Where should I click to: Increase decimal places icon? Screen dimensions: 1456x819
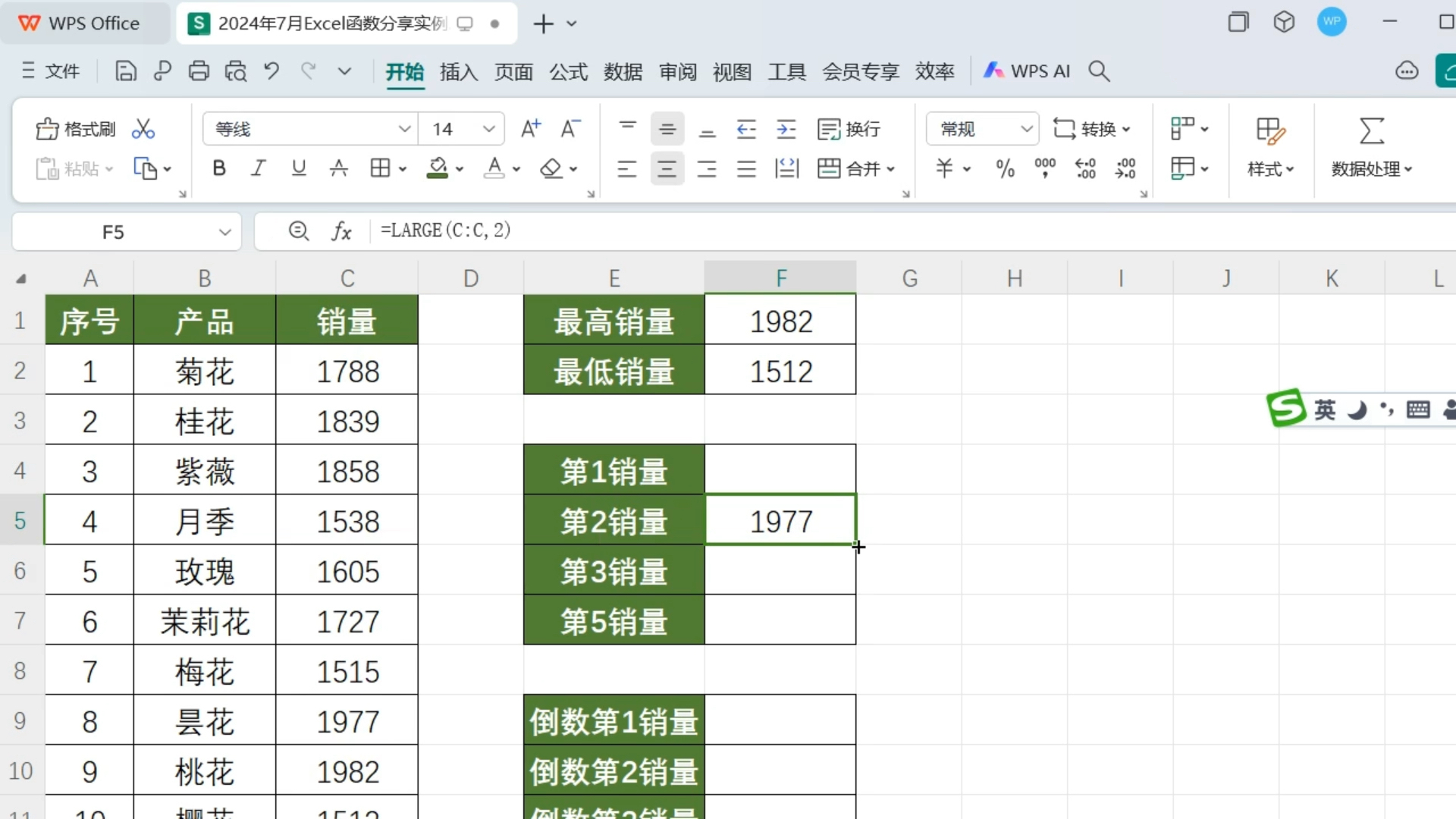(x=1086, y=168)
